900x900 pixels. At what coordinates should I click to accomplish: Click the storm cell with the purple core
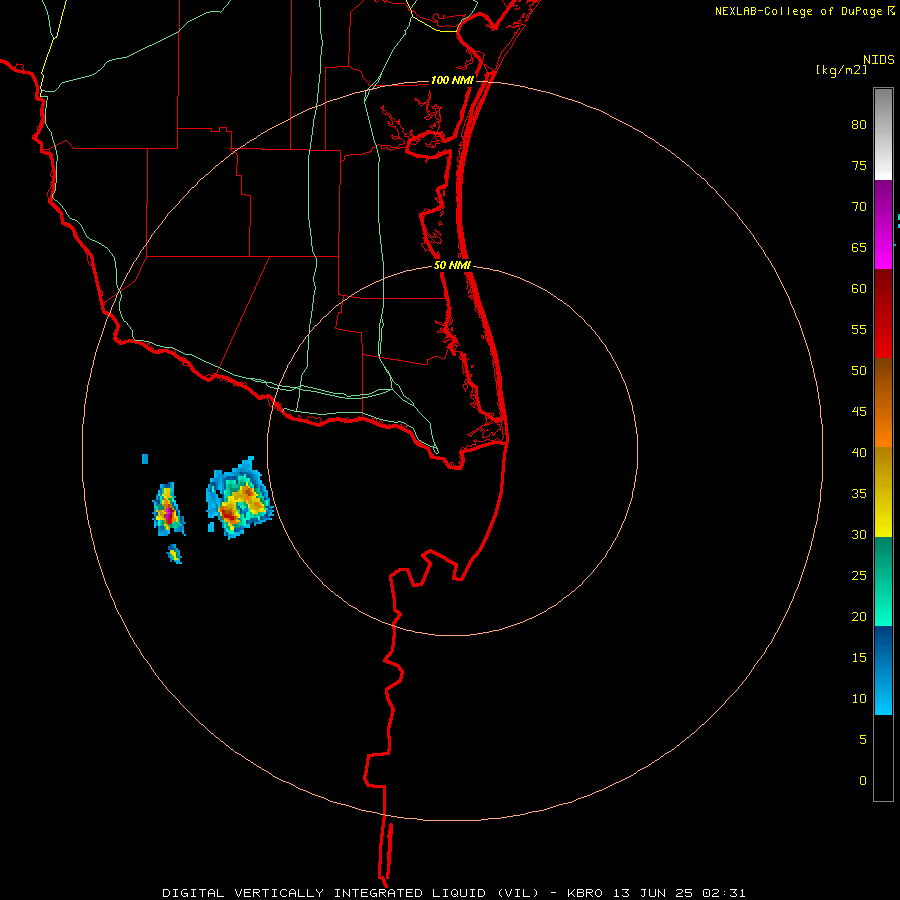pyautogui.click(x=168, y=510)
